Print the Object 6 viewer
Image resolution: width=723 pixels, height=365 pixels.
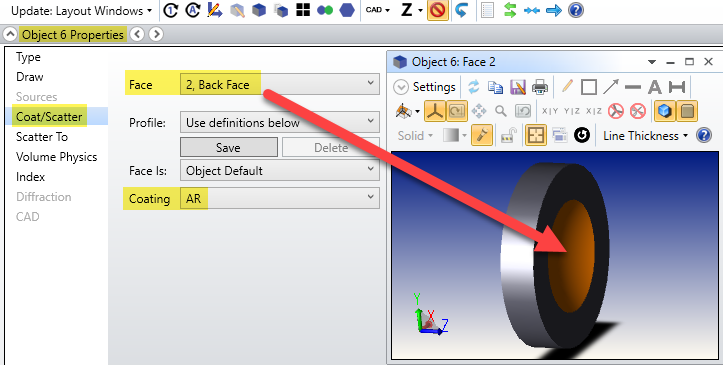540,87
